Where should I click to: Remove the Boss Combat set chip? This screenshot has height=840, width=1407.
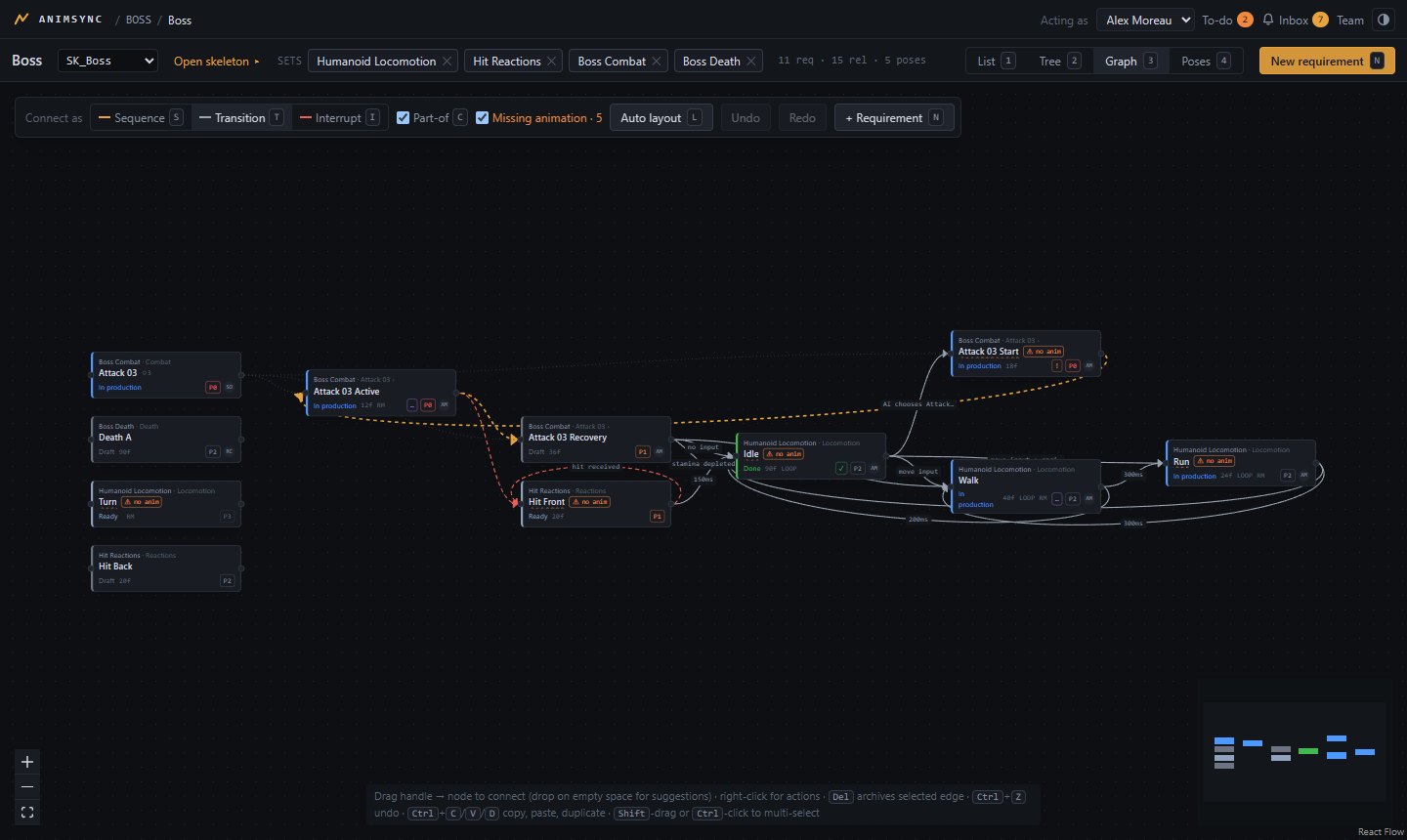tap(657, 61)
